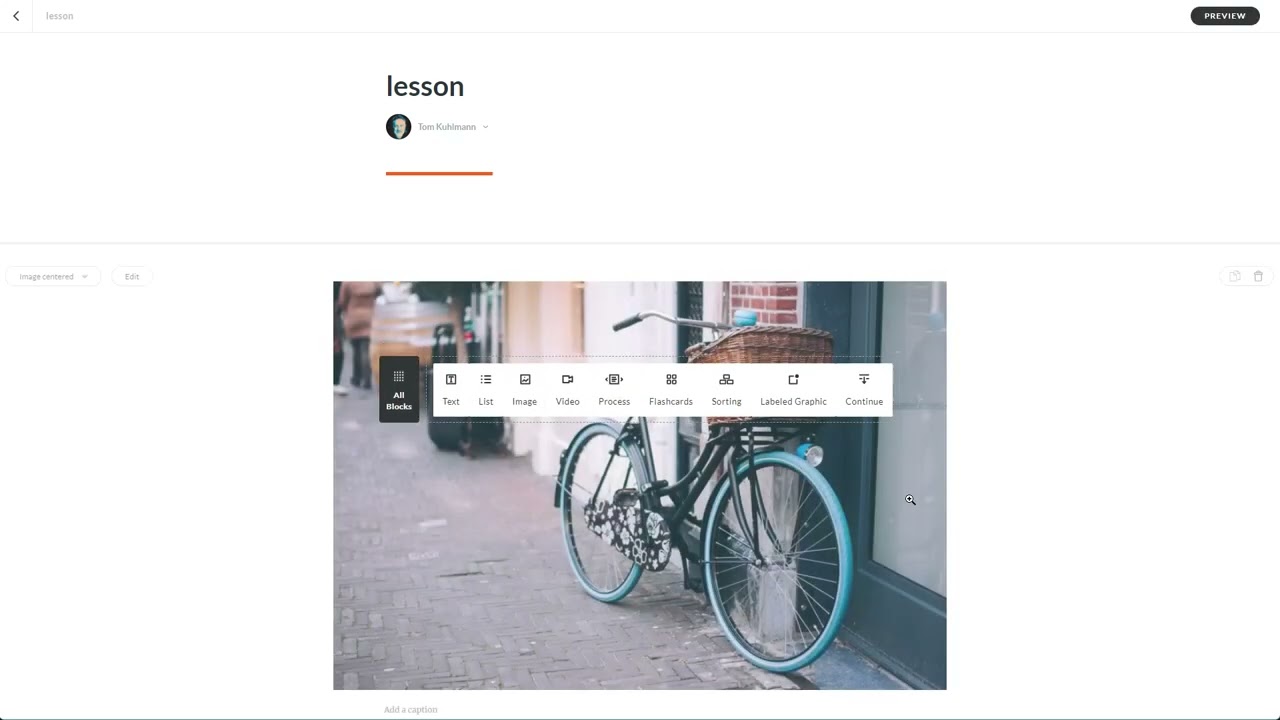Insert a Sorting activity block
The width and height of the screenshot is (1280, 720).
point(726,389)
